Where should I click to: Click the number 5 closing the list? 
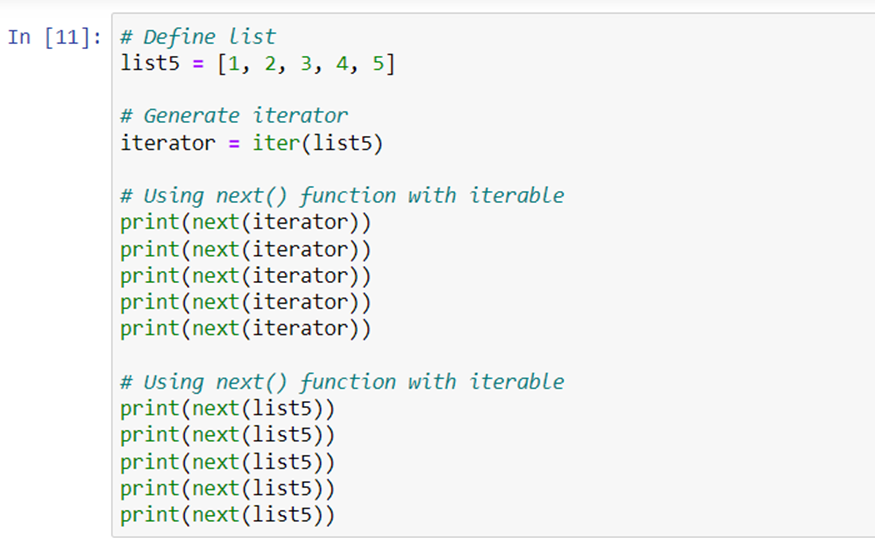click(378, 64)
